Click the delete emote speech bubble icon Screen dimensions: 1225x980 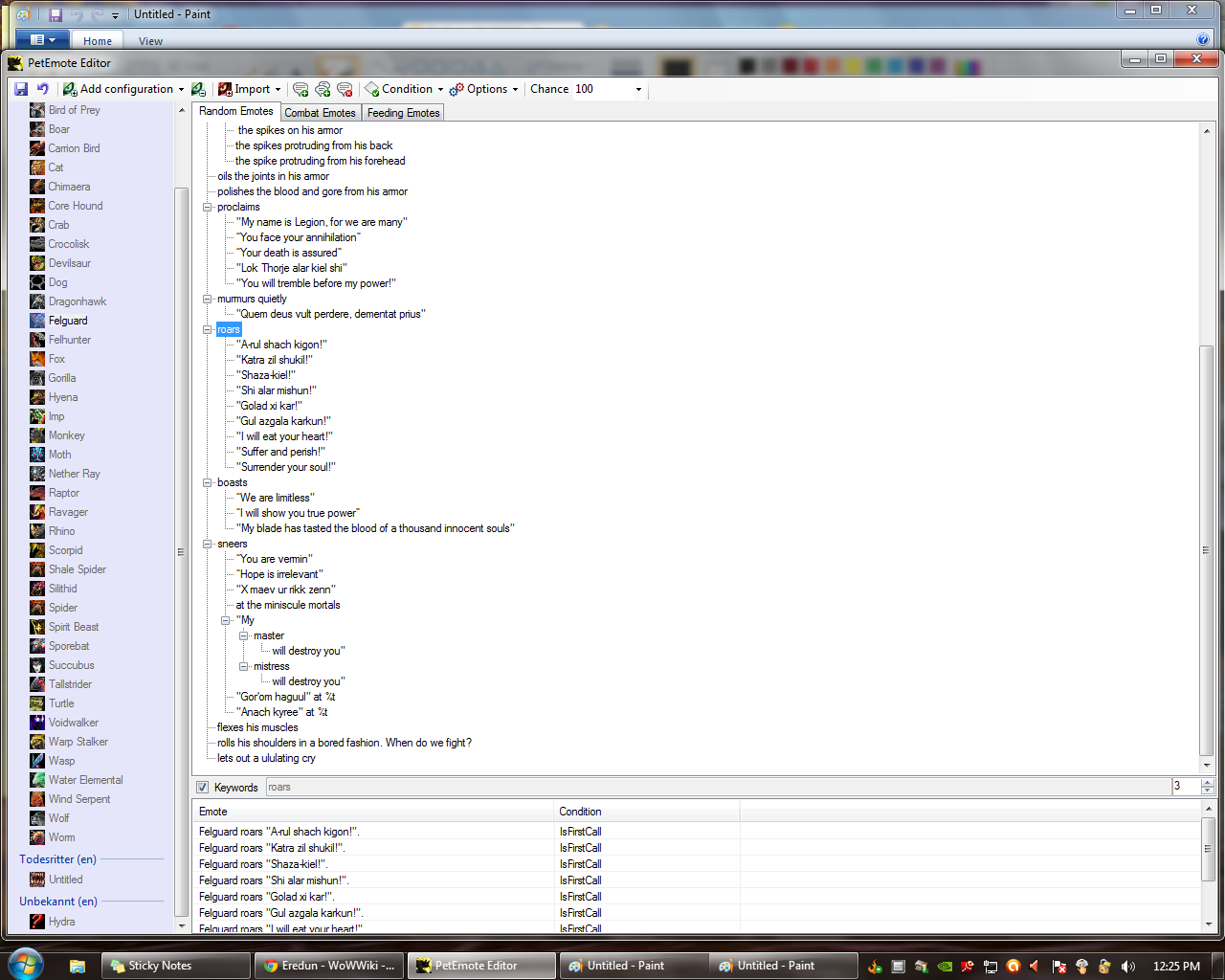[345, 89]
